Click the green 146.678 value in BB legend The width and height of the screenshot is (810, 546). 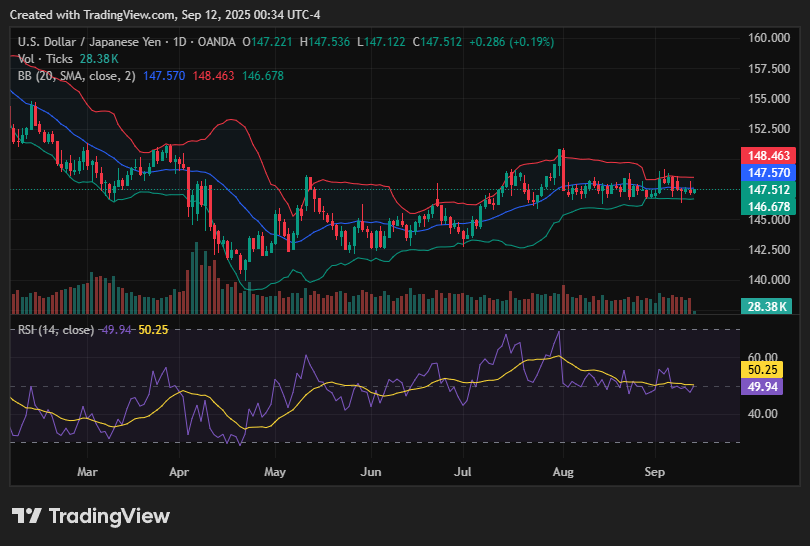click(x=263, y=76)
